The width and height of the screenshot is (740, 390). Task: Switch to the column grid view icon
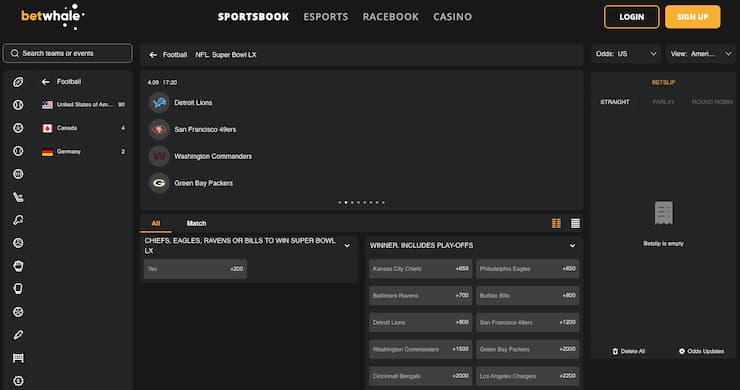coord(556,223)
